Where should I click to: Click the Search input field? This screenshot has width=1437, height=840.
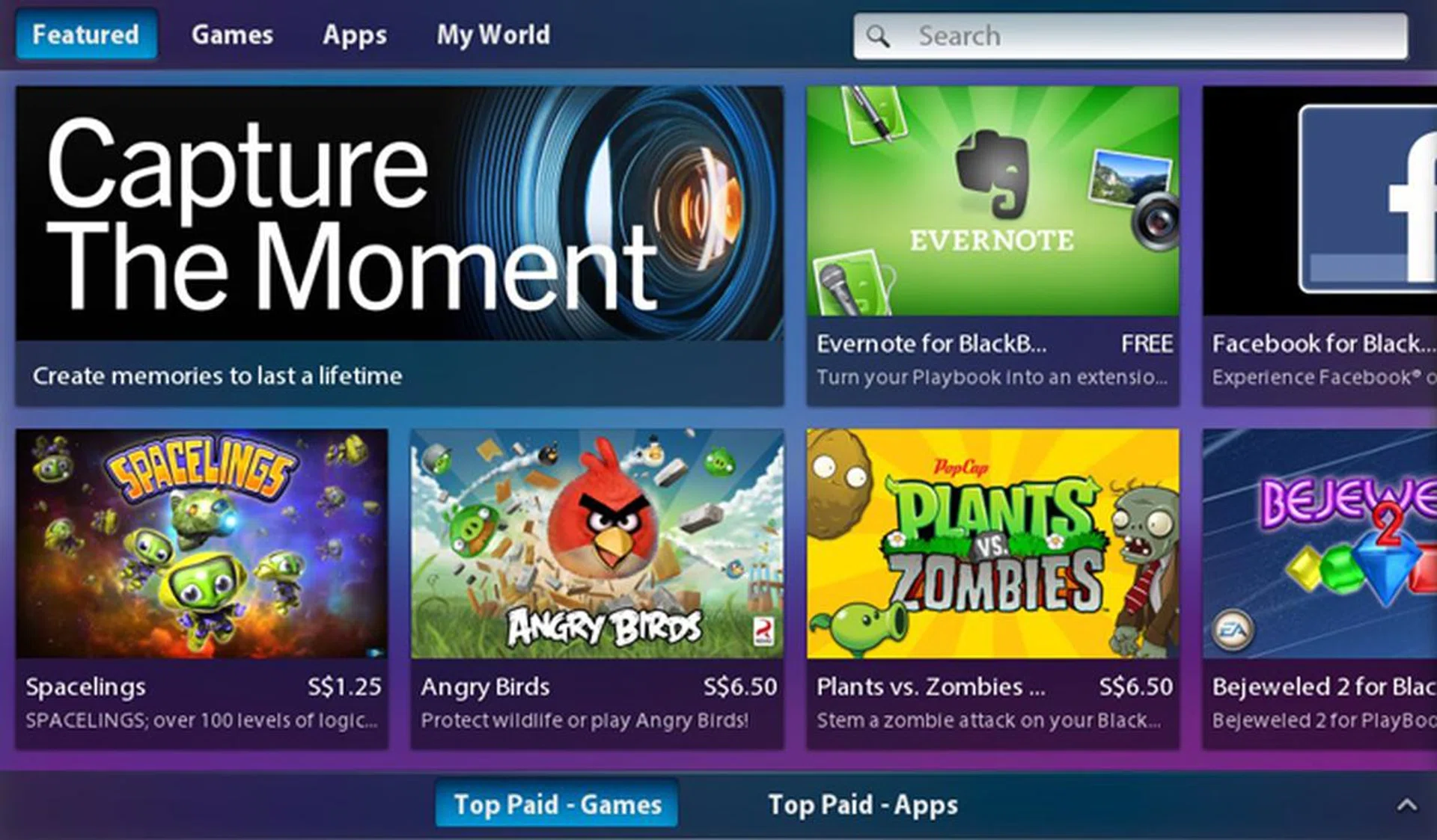pyautogui.click(x=1130, y=36)
